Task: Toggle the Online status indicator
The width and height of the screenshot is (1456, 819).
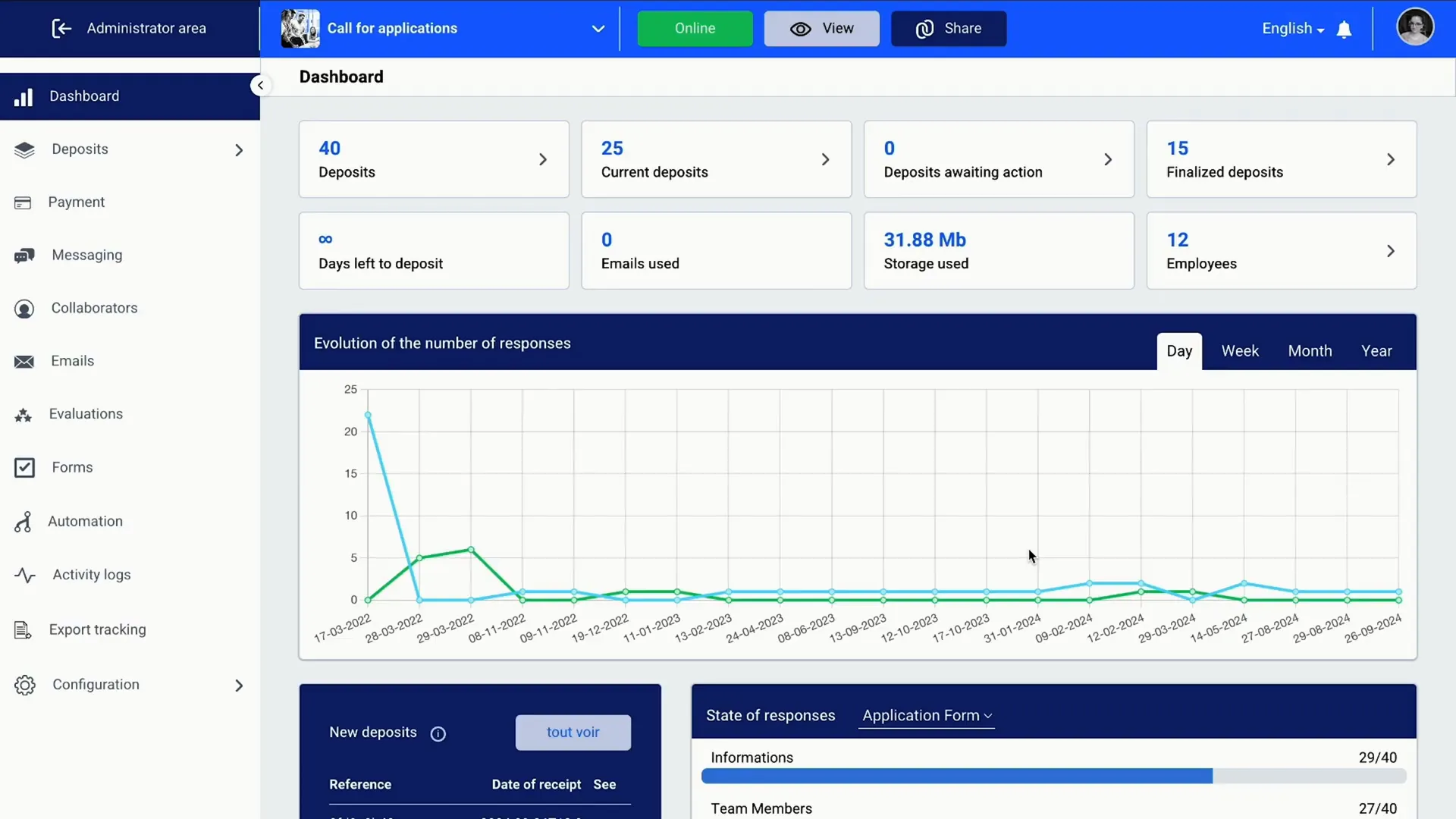Action: tap(696, 28)
